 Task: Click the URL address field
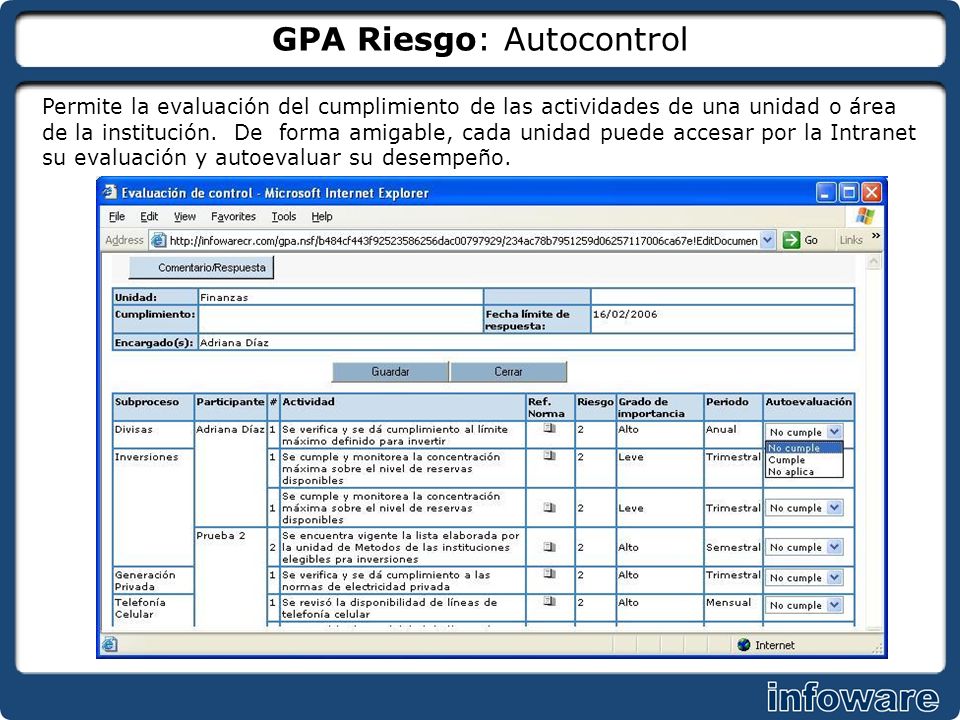[x=463, y=241]
